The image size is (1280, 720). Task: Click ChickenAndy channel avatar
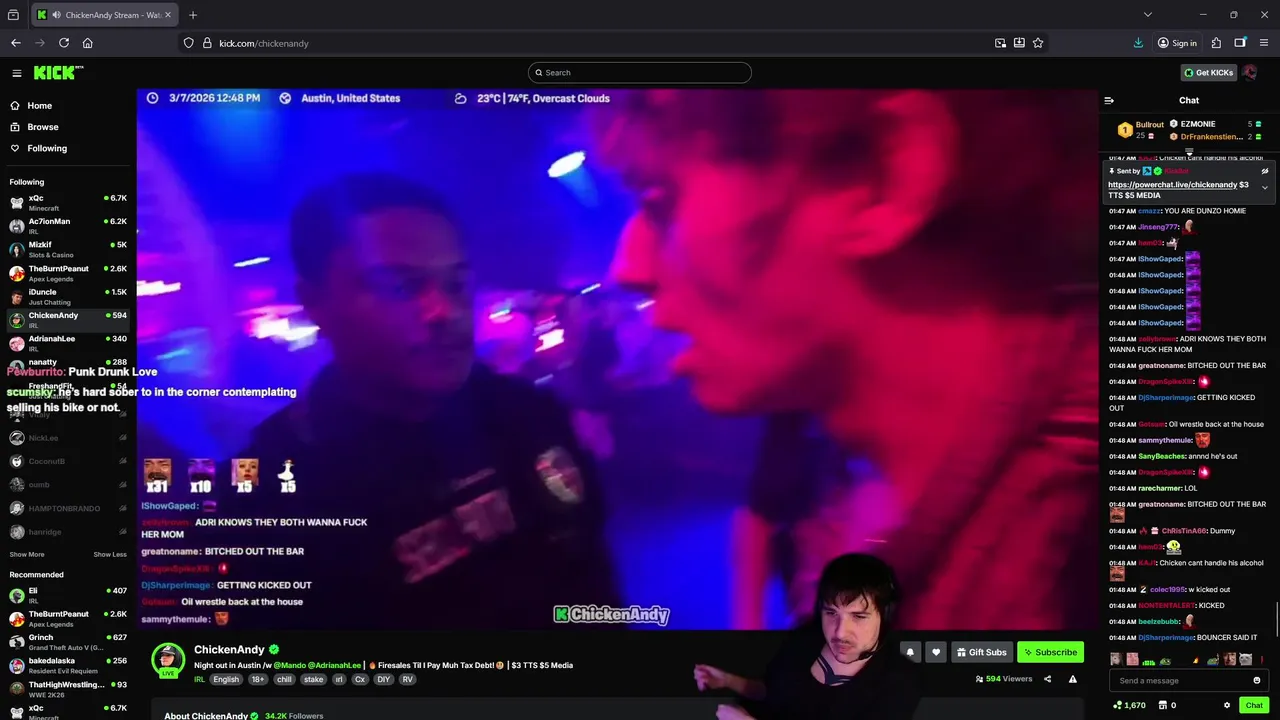tap(168, 660)
